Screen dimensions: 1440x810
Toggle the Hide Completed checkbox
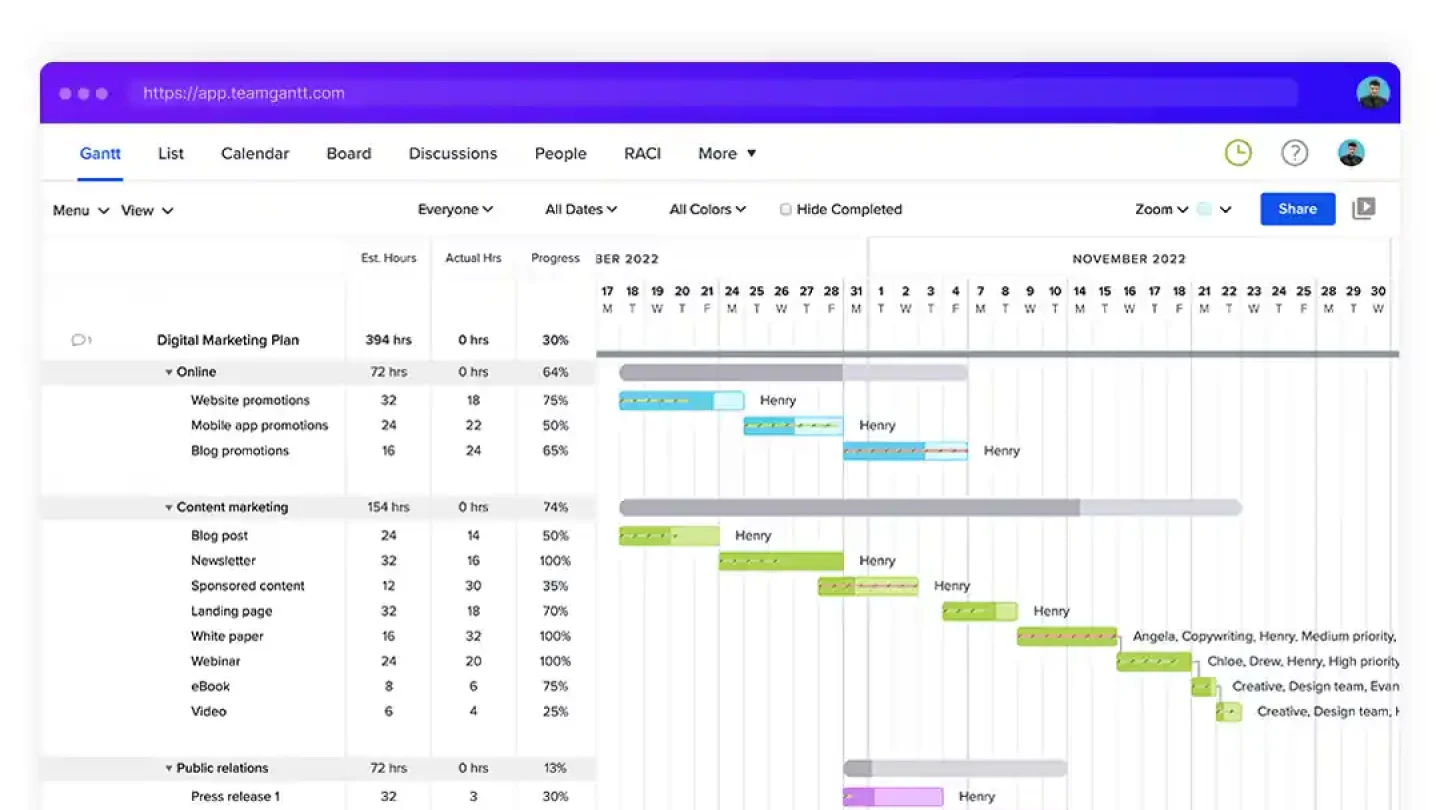point(786,209)
